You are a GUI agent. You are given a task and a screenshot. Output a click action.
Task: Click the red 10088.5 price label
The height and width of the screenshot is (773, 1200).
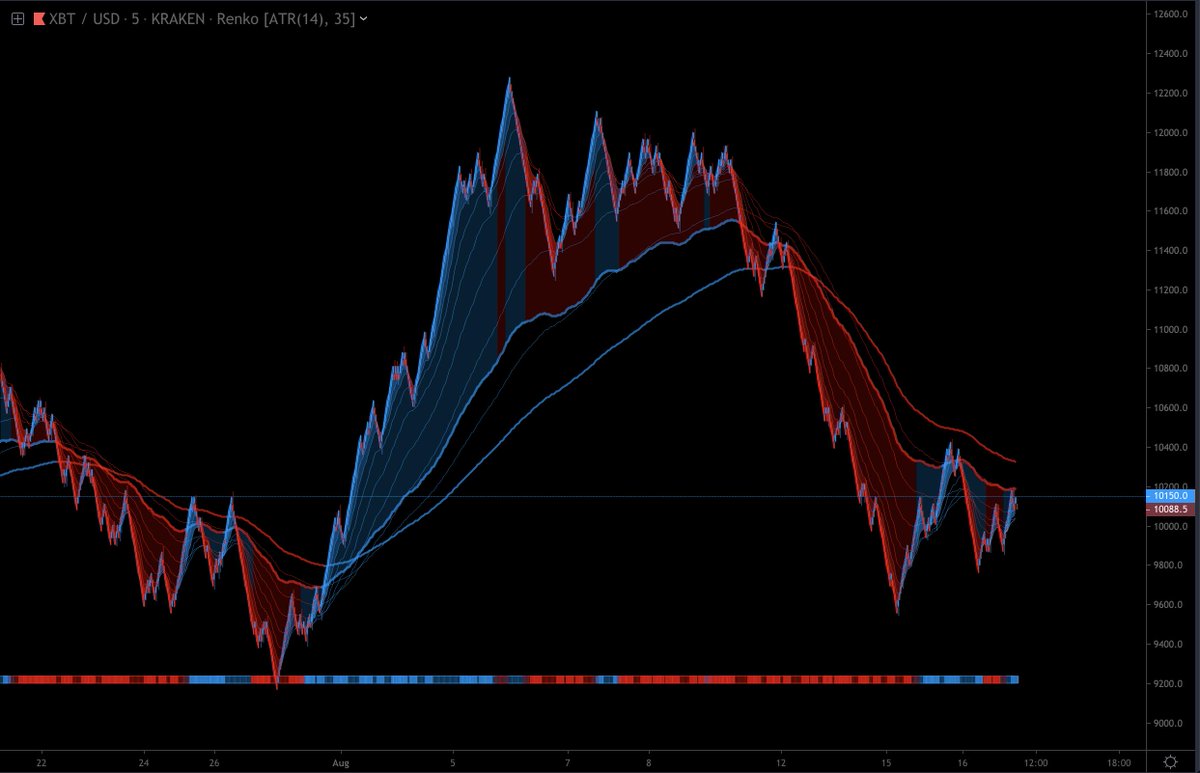tap(1170, 509)
